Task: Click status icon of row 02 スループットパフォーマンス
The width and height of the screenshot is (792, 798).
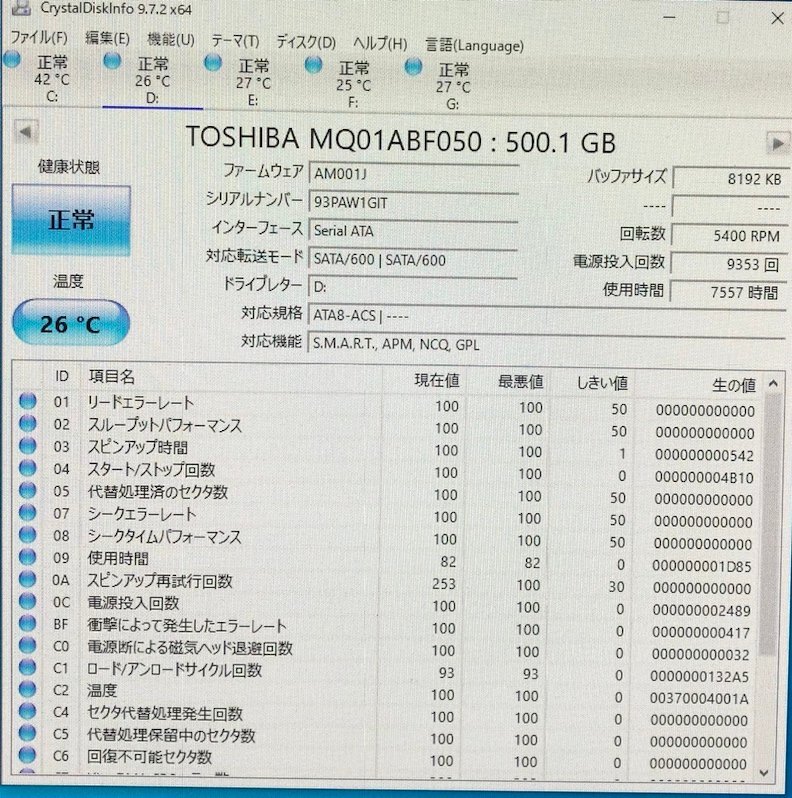Action: pyautogui.click(x=27, y=423)
